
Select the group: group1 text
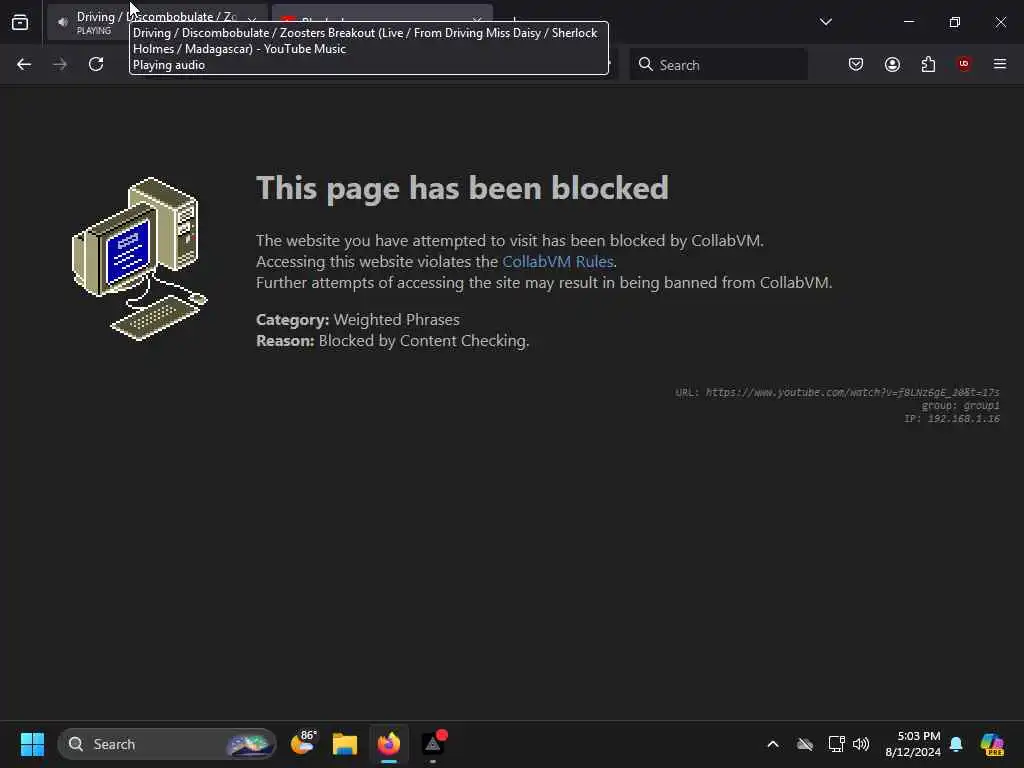click(x=961, y=406)
